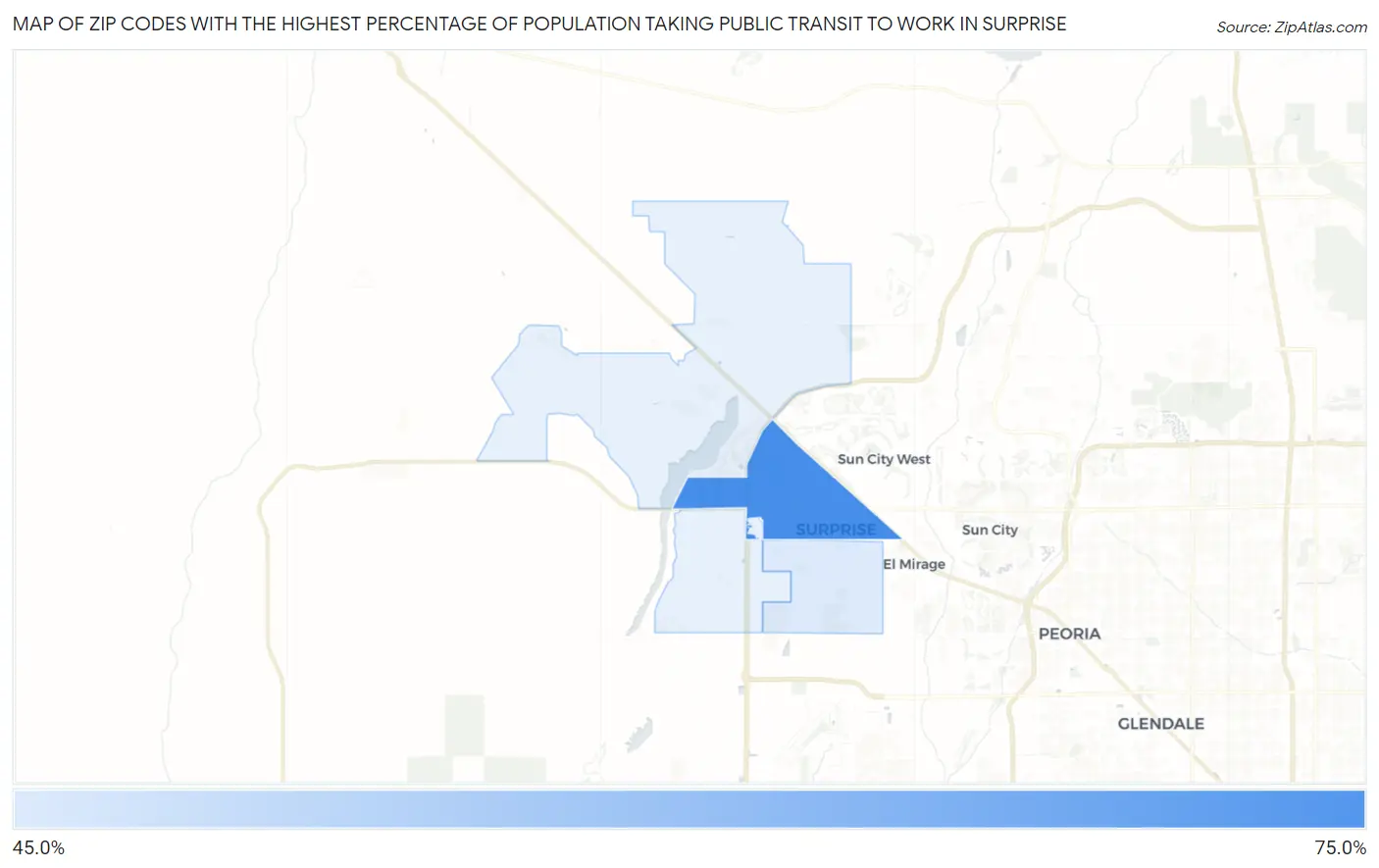Click the map title heading text

click(x=539, y=24)
